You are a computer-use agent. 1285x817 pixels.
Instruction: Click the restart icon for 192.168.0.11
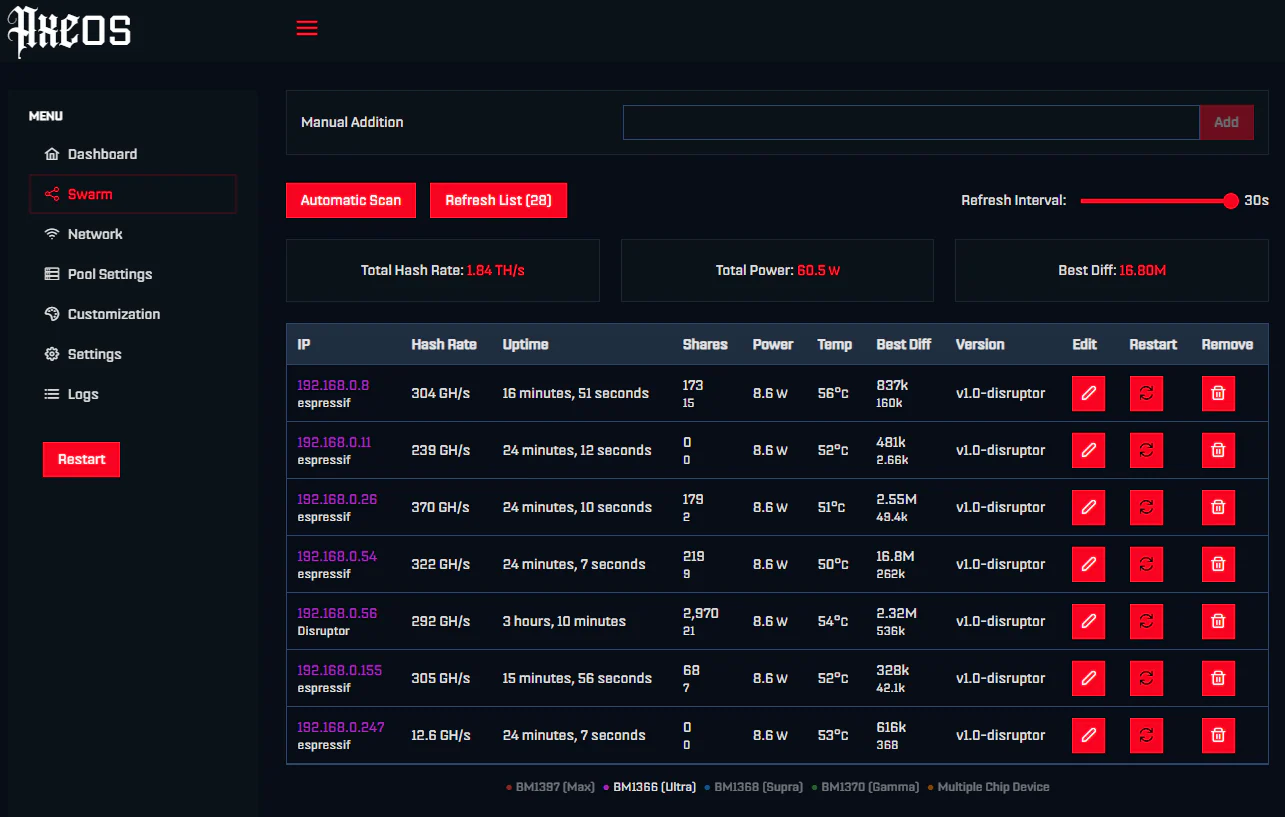(x=1146, y=450)
